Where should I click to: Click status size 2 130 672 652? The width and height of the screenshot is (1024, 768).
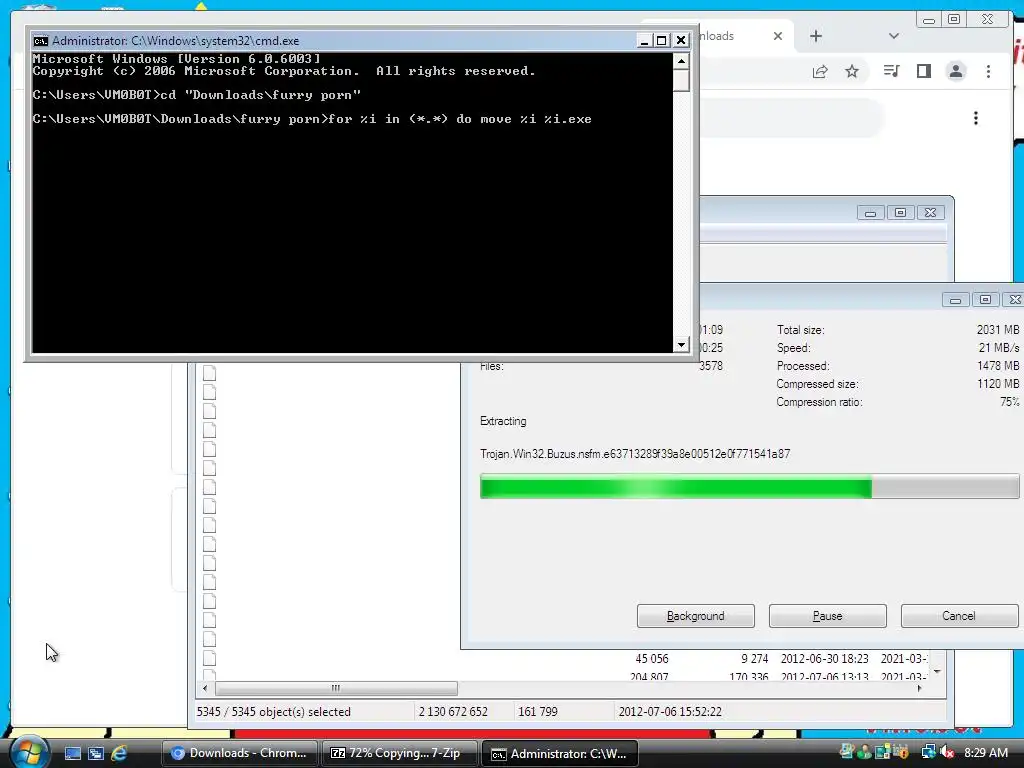click(453, 712)
